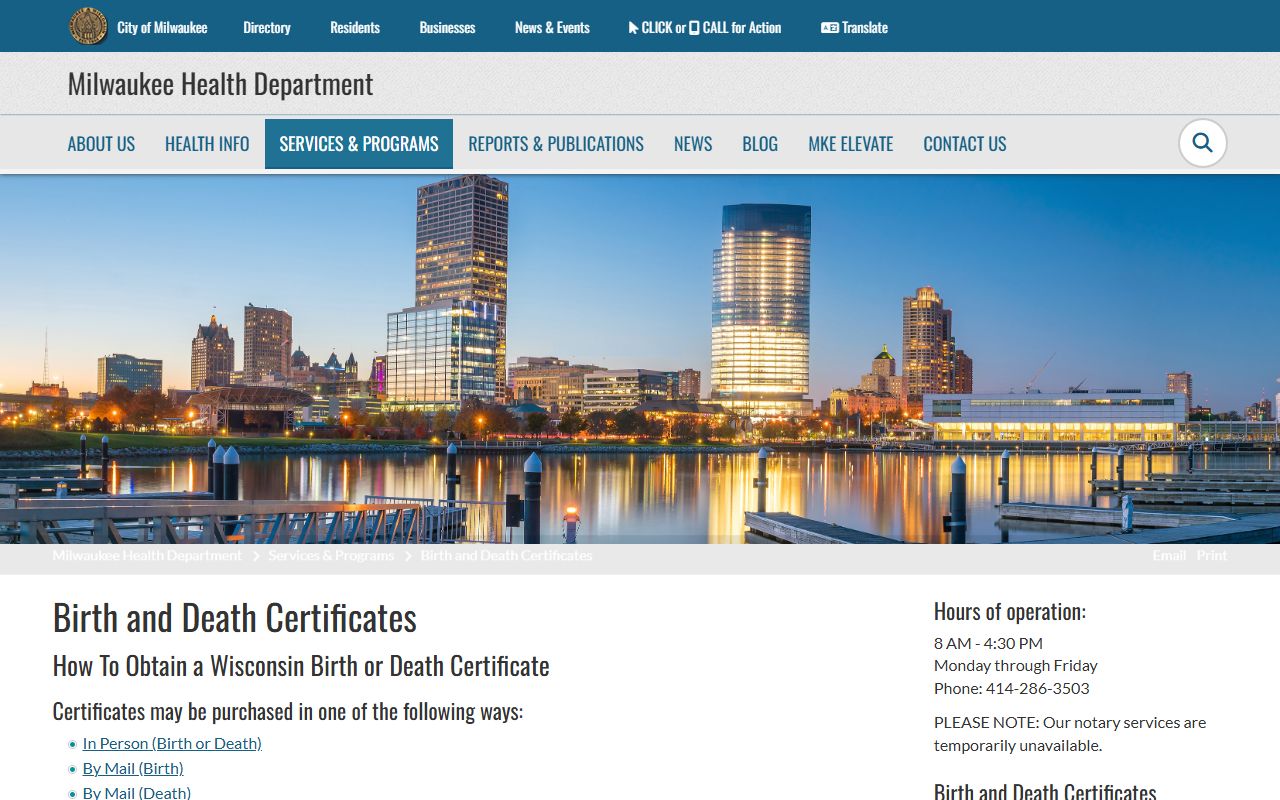Click the Birth and Death Certificates breadcrumb

coord(506,555)
